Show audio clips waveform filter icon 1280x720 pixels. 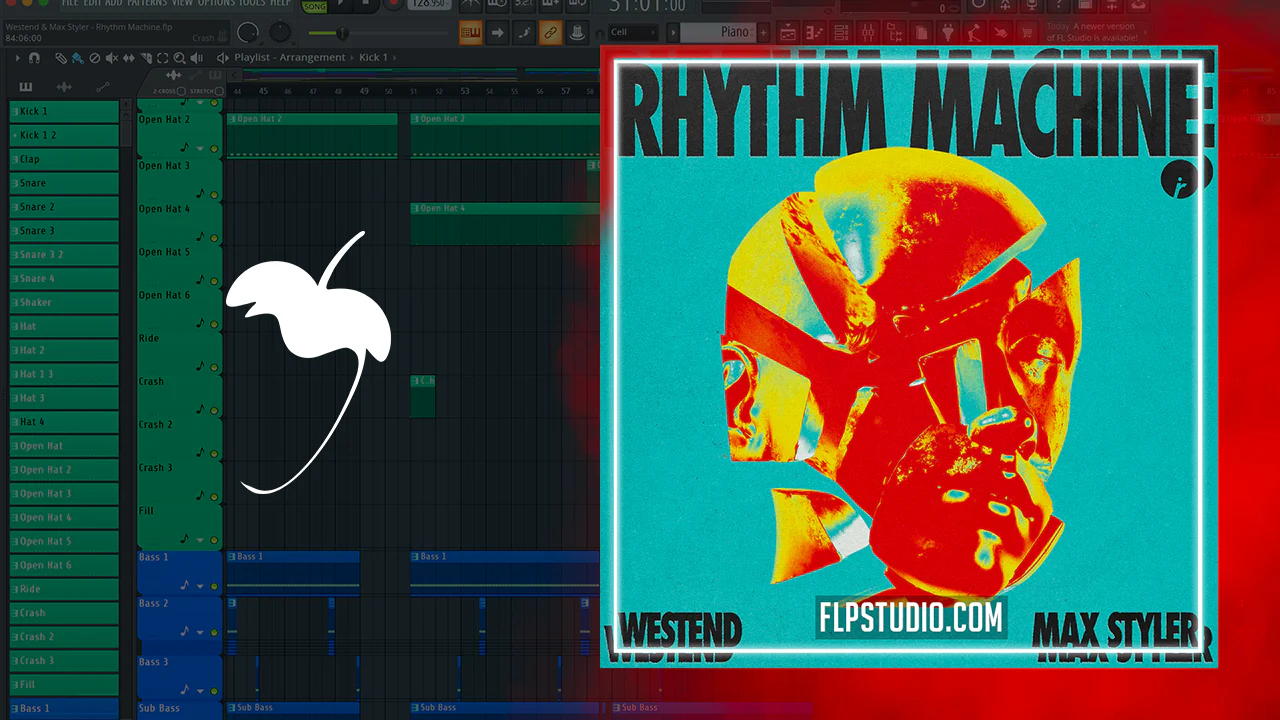click(64, 87)
